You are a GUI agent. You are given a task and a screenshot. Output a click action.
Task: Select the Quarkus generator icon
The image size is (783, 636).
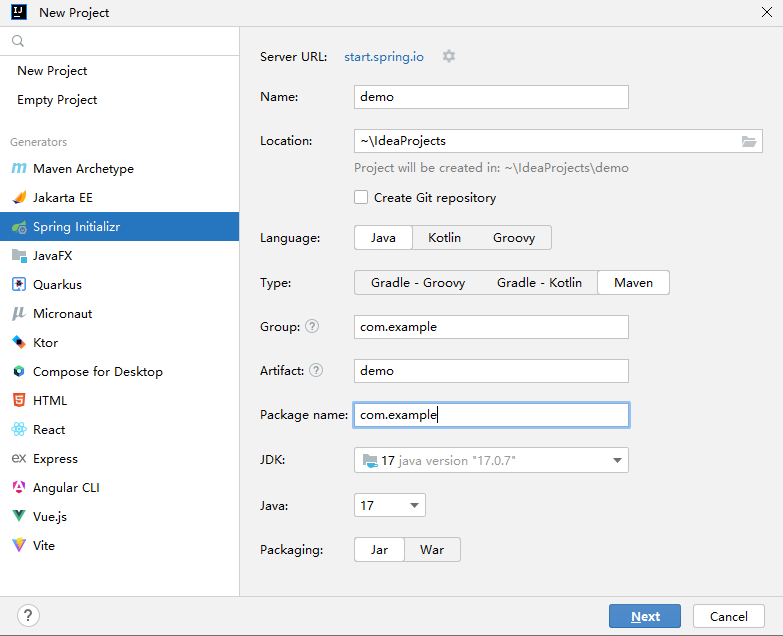pos(18,285)
